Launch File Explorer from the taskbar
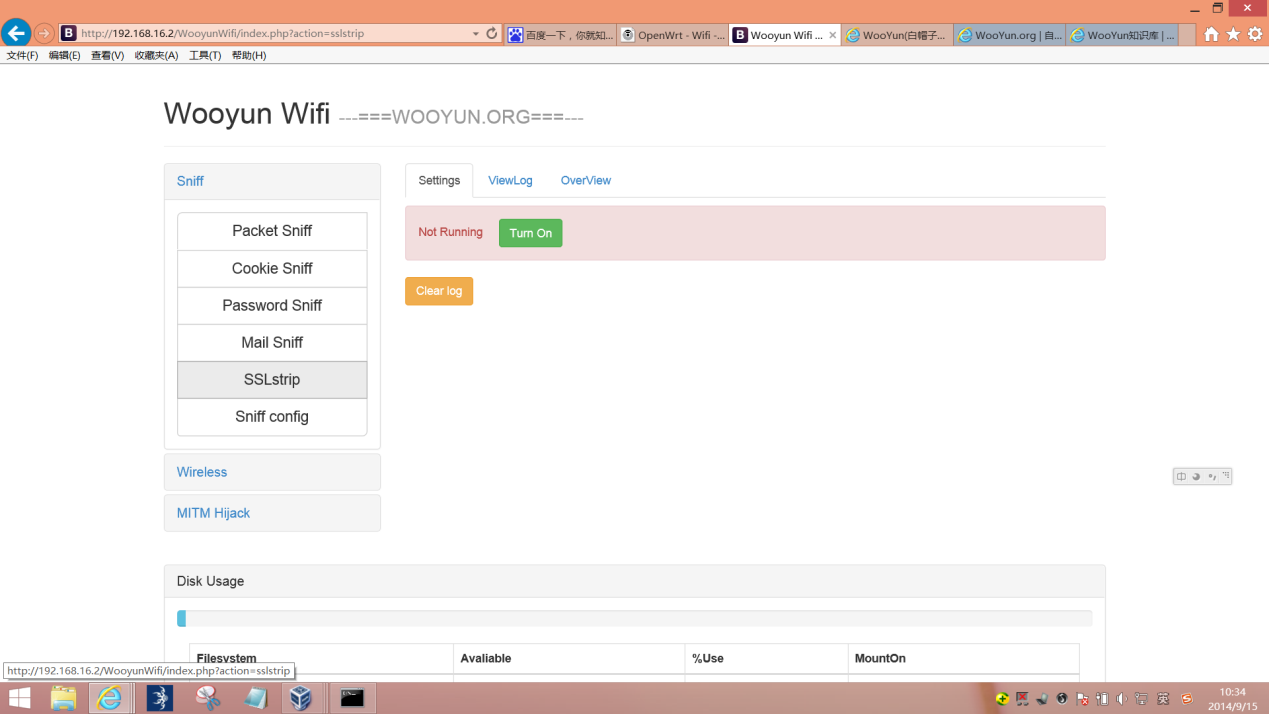This screenshot has width=1269, height=714. pos(63,697)
